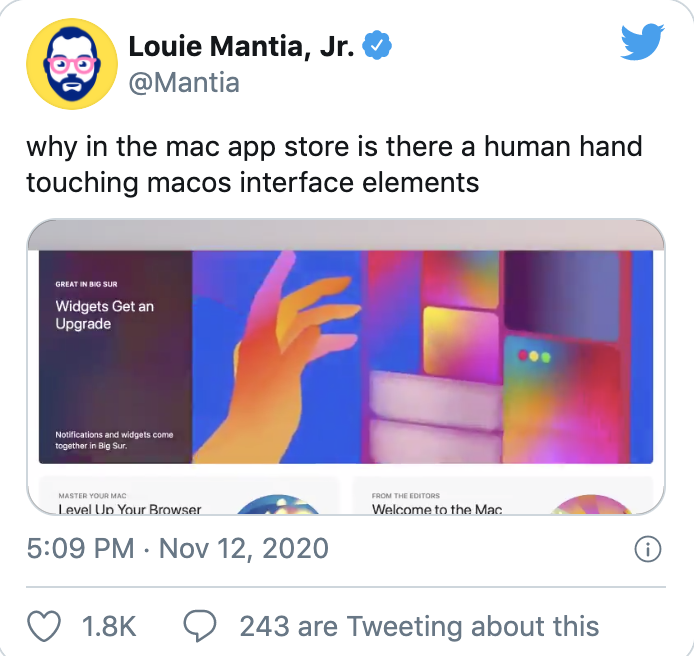This screenshot has width=694, height=656.
Task: Click the Louie Mantia, Jr. display name
Action: click(241, 46)
